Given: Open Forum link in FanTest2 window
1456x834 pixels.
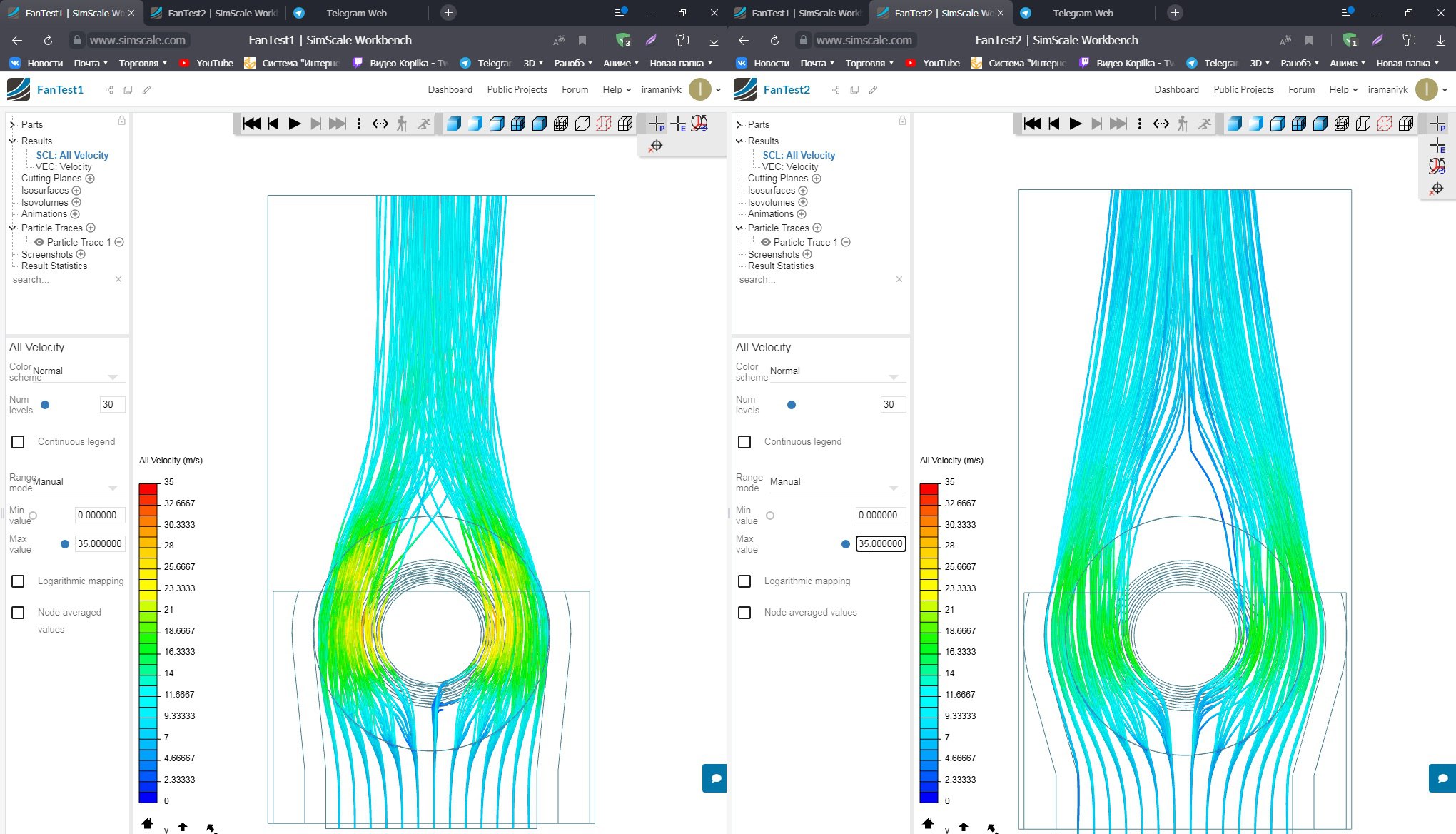Looking at the screenshot, I should [x=1301, y=89].
